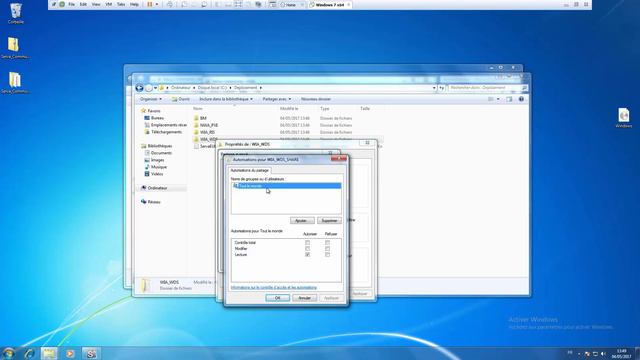Open the VMware power dropdown arrow beside pause
This screenshot has height=360, width=640.
tap(157, 4)
